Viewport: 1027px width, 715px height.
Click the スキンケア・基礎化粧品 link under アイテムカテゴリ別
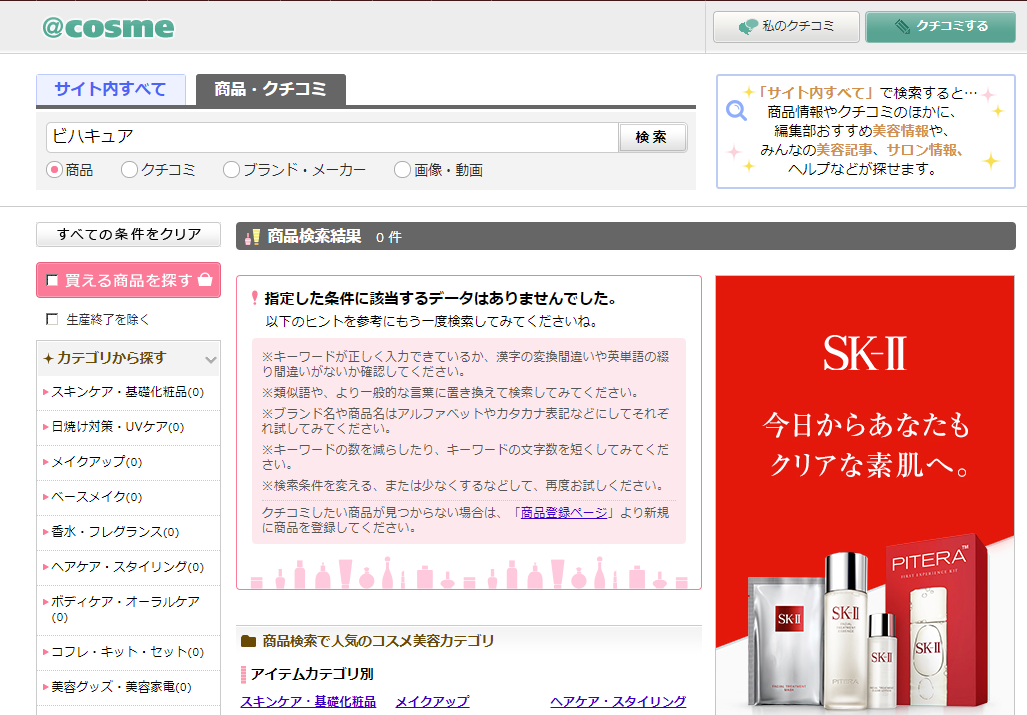tap(308, 702)
